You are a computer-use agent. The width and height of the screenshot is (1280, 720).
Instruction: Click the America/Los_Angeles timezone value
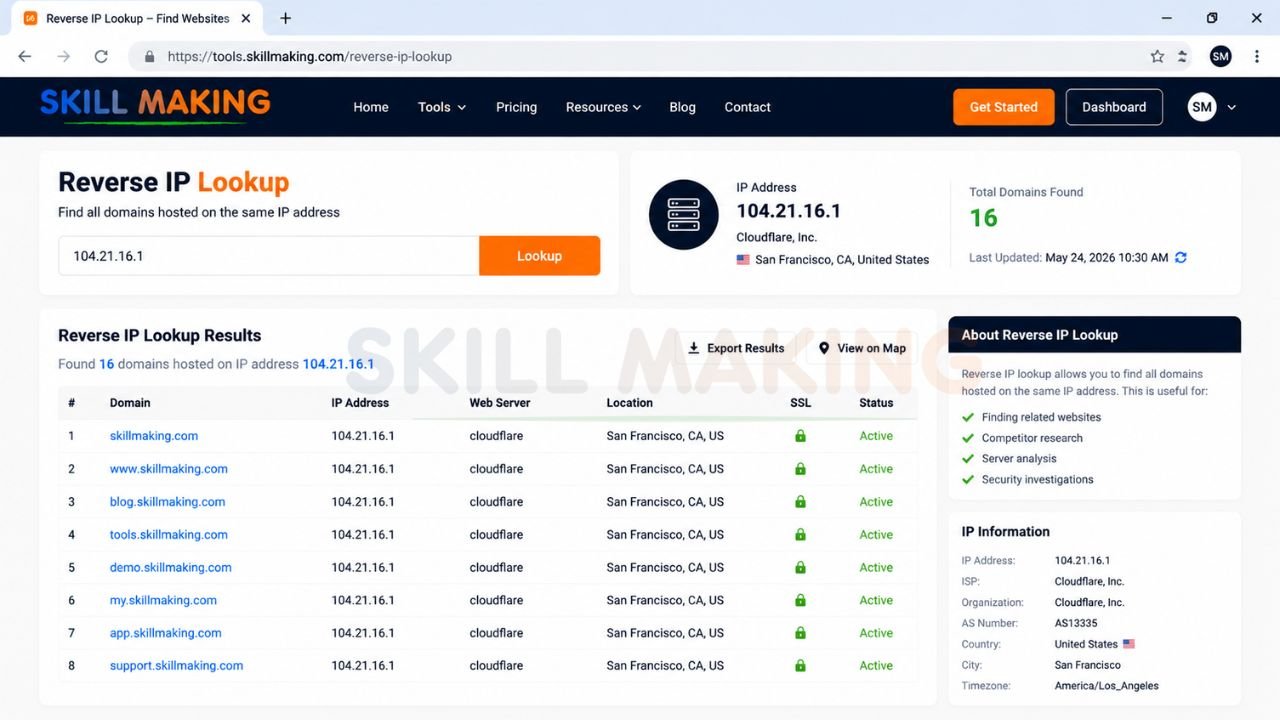coord(1107,686)
